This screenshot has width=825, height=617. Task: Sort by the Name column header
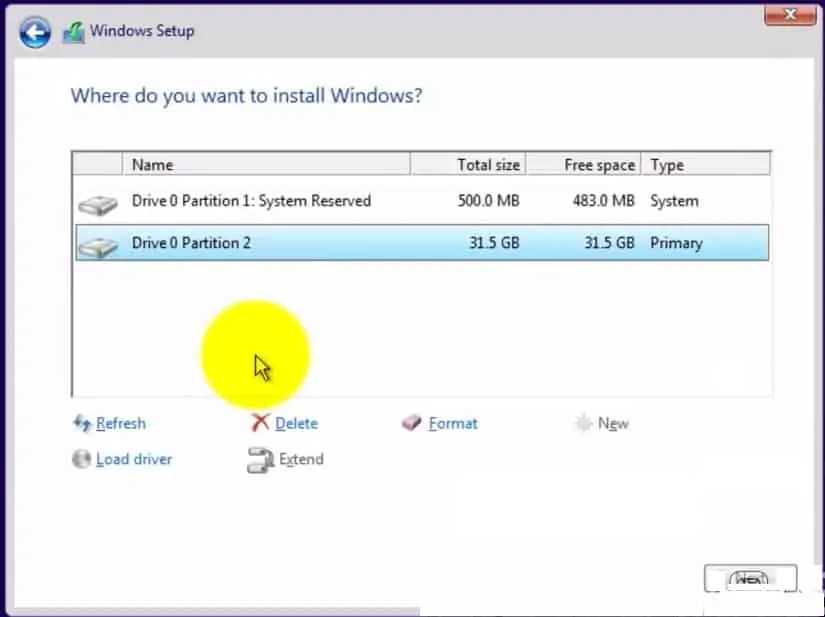pos(266,165)
